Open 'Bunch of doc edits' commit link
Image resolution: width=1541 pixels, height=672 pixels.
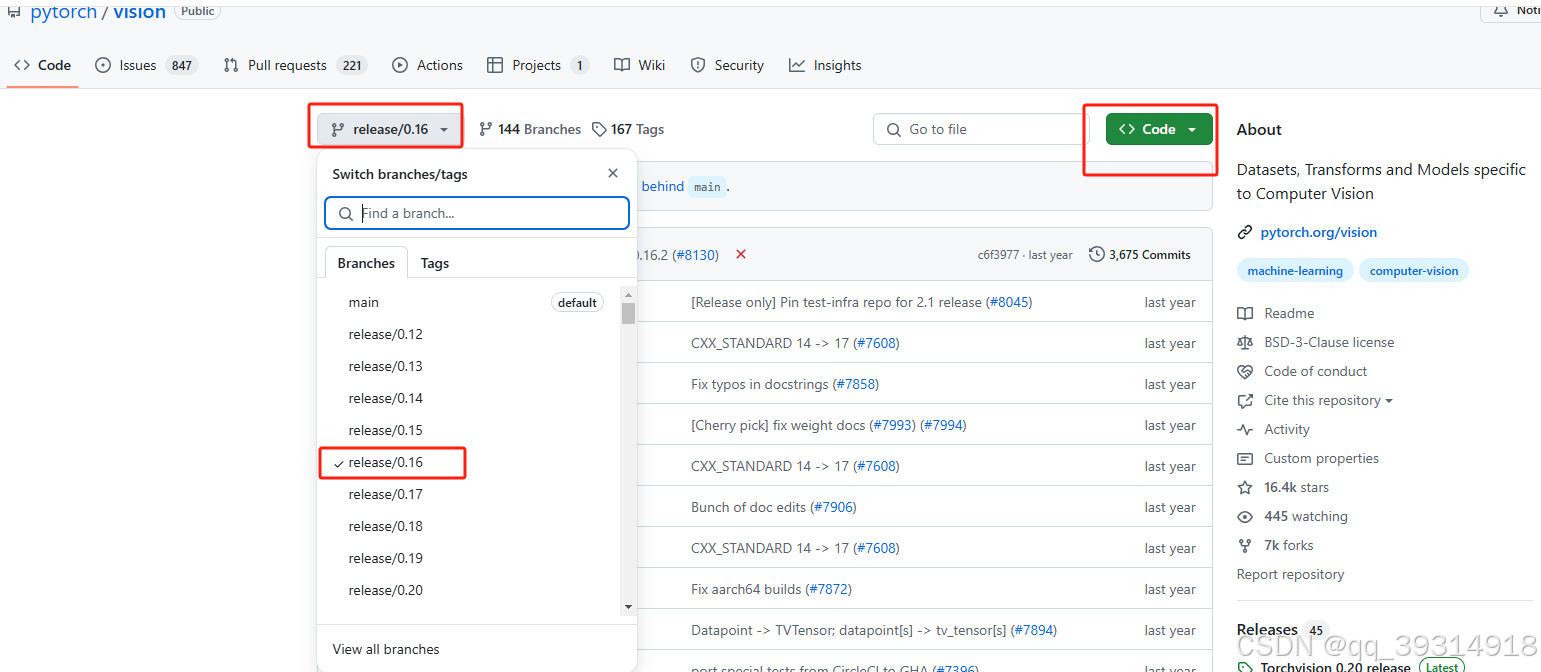748,507
